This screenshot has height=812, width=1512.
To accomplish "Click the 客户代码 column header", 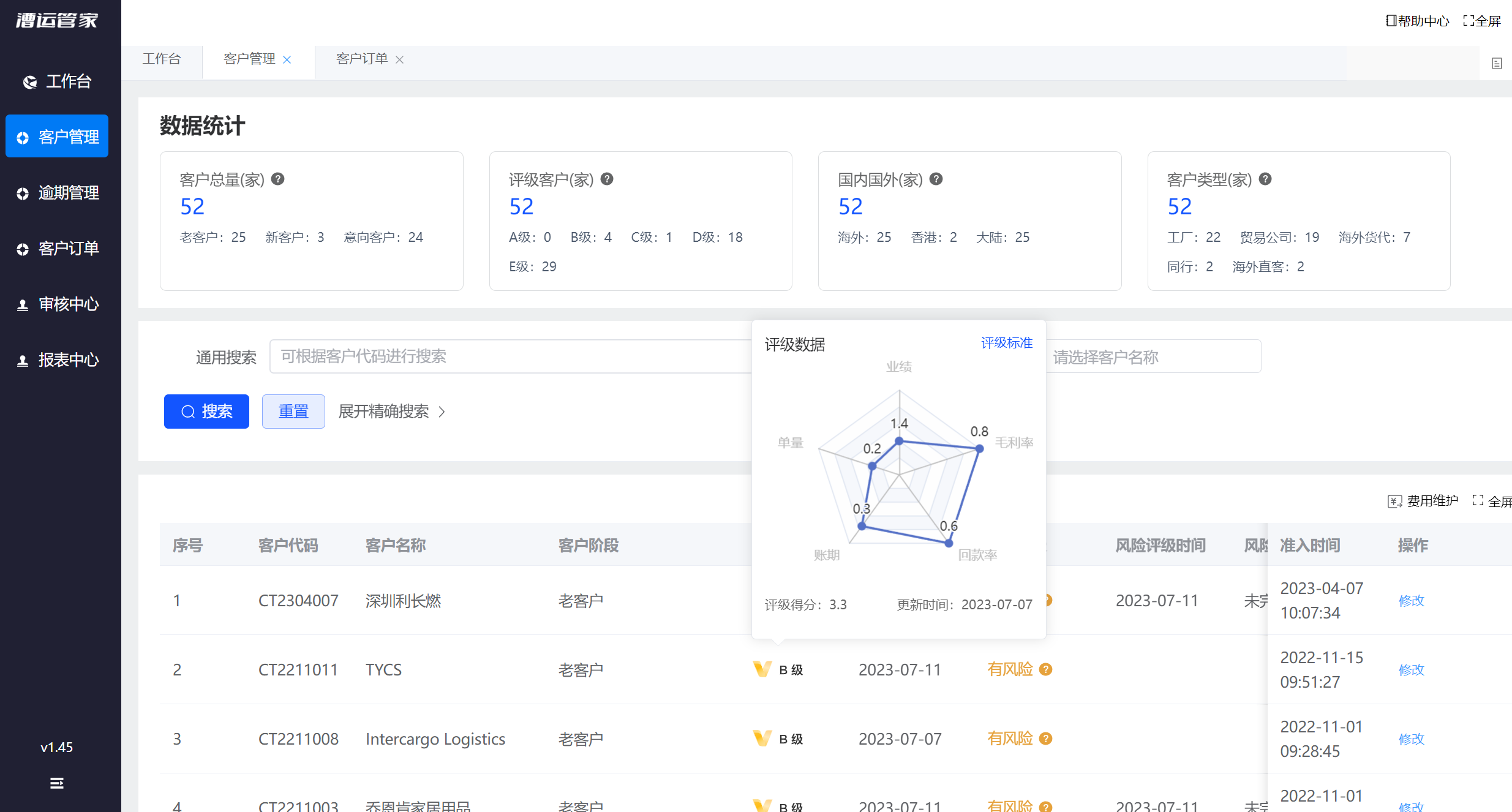I will 288,545.
